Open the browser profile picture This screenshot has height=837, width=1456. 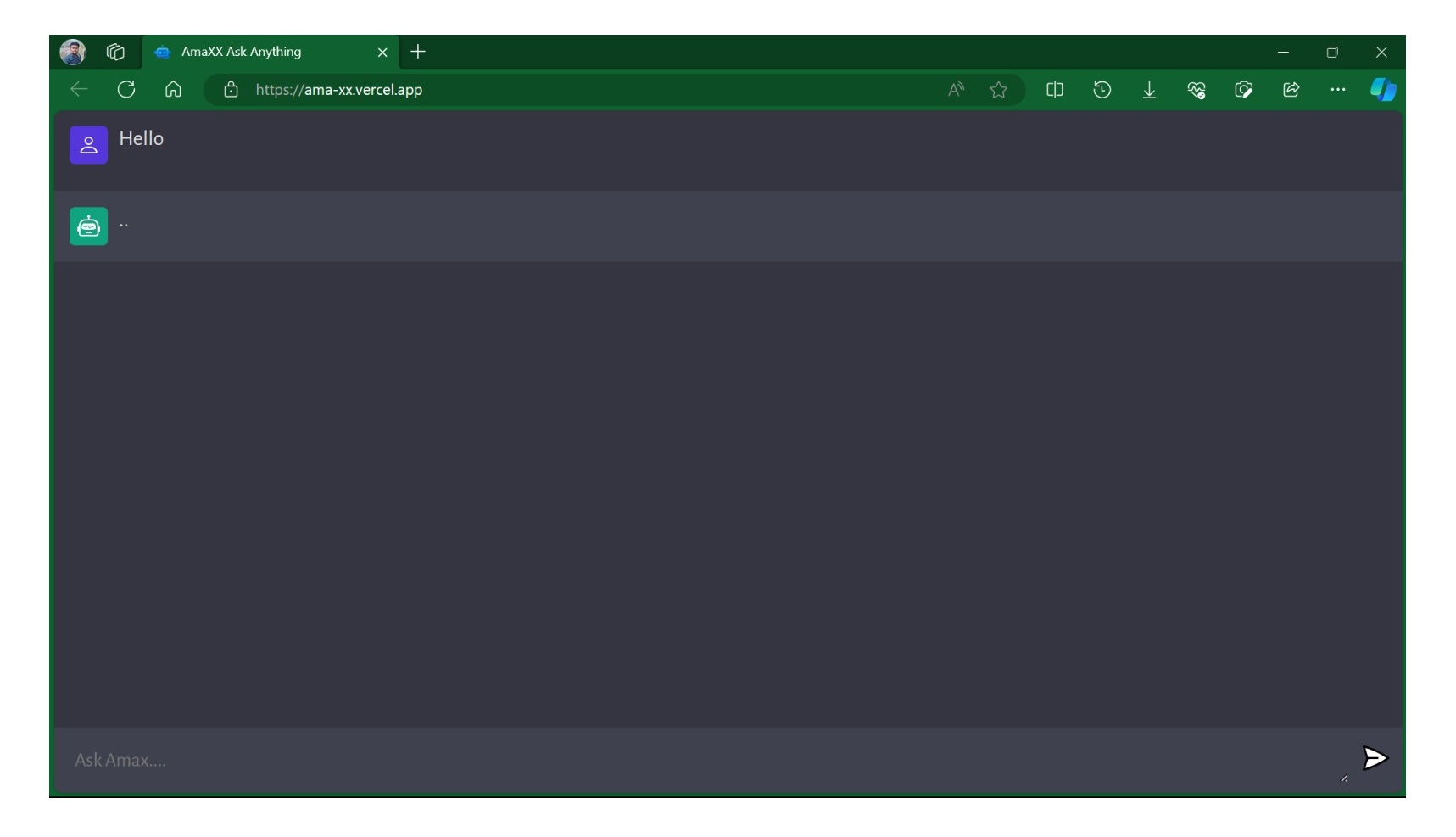73,52
